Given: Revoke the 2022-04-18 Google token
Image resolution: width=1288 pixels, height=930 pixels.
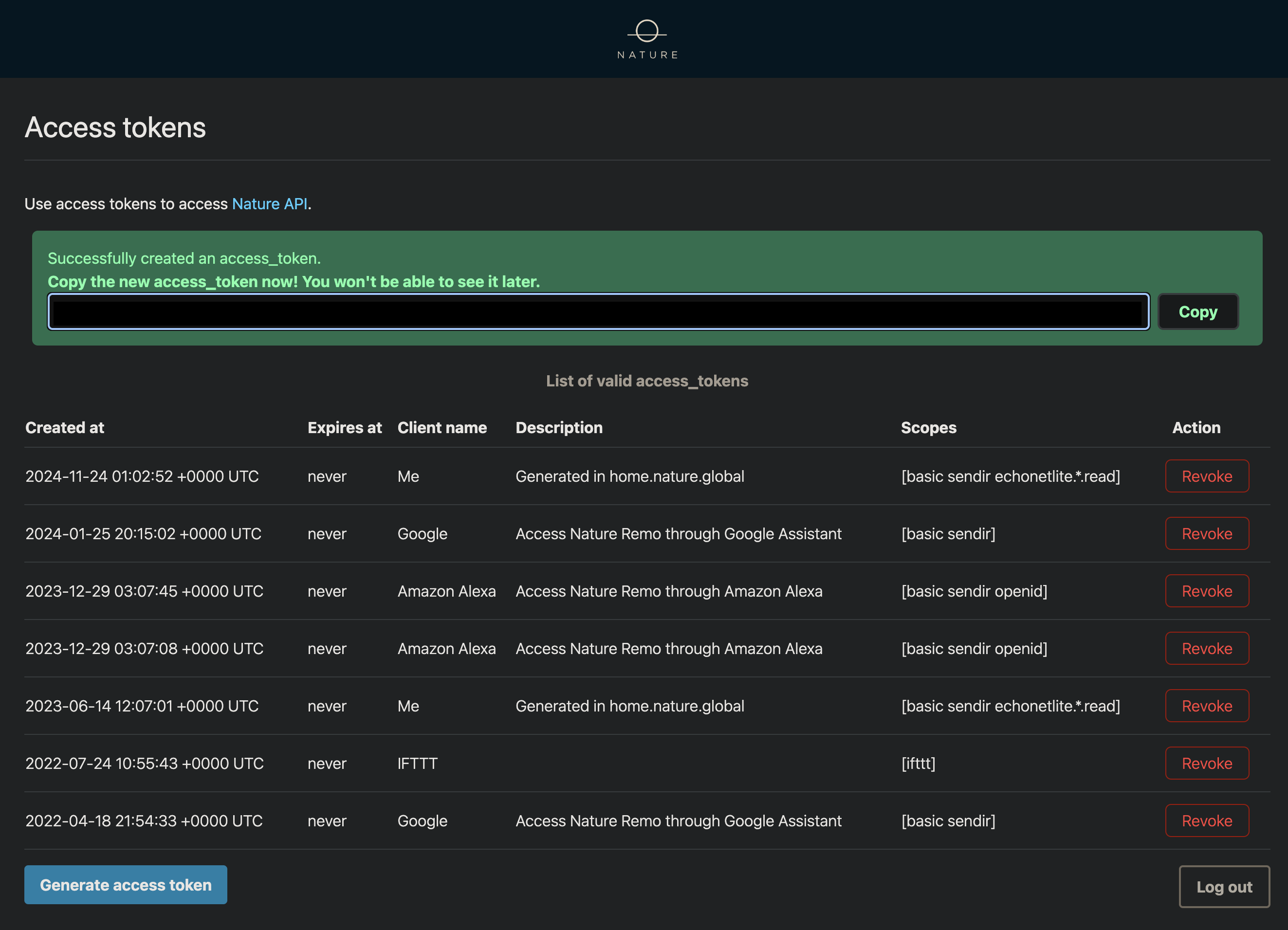Looking at the screenshot, I should point(1207,821).
